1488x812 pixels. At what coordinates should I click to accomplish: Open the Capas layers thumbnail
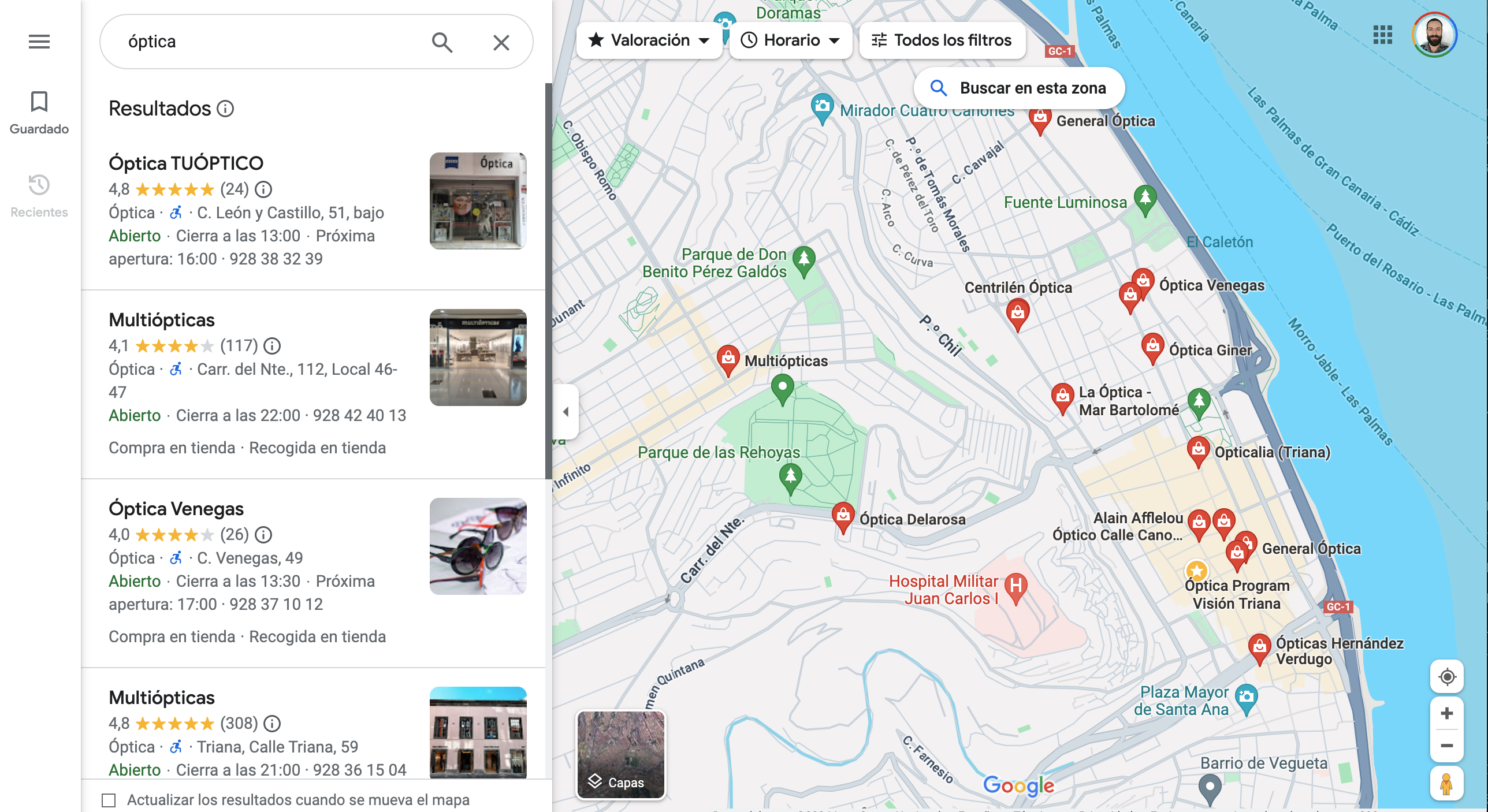621,755
